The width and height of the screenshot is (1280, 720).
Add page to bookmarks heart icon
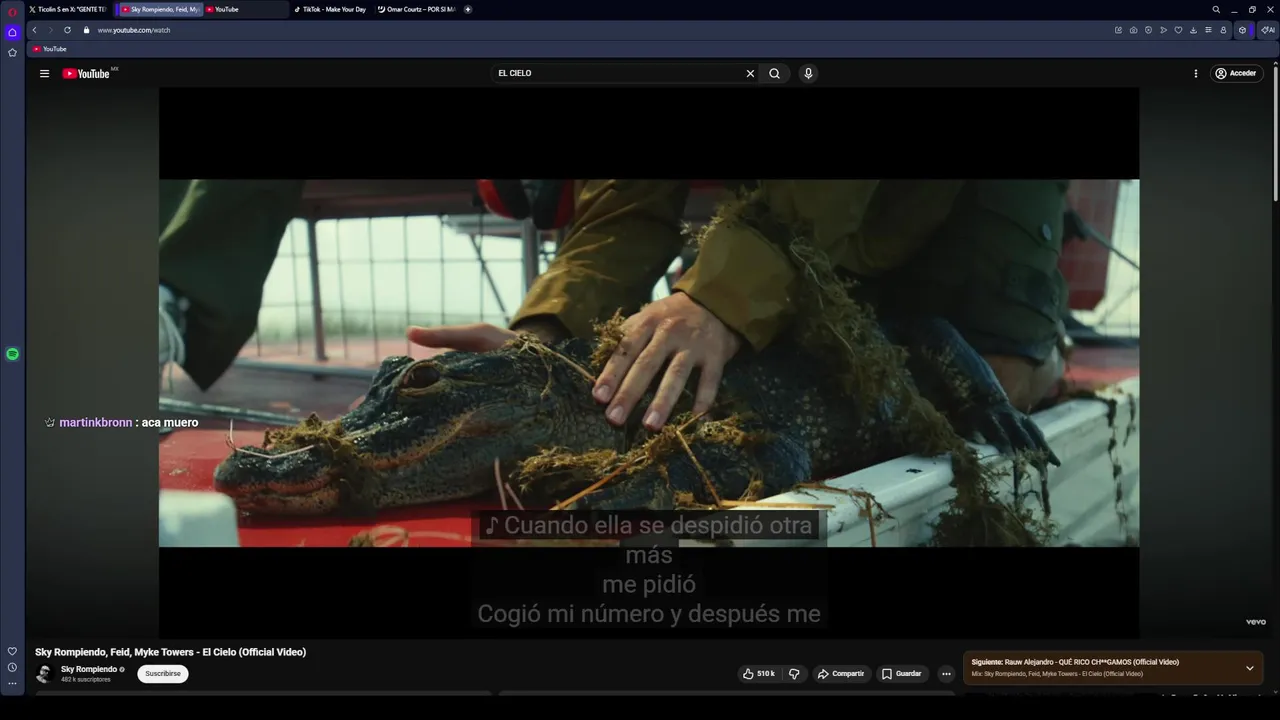(x=1178, y=30)
